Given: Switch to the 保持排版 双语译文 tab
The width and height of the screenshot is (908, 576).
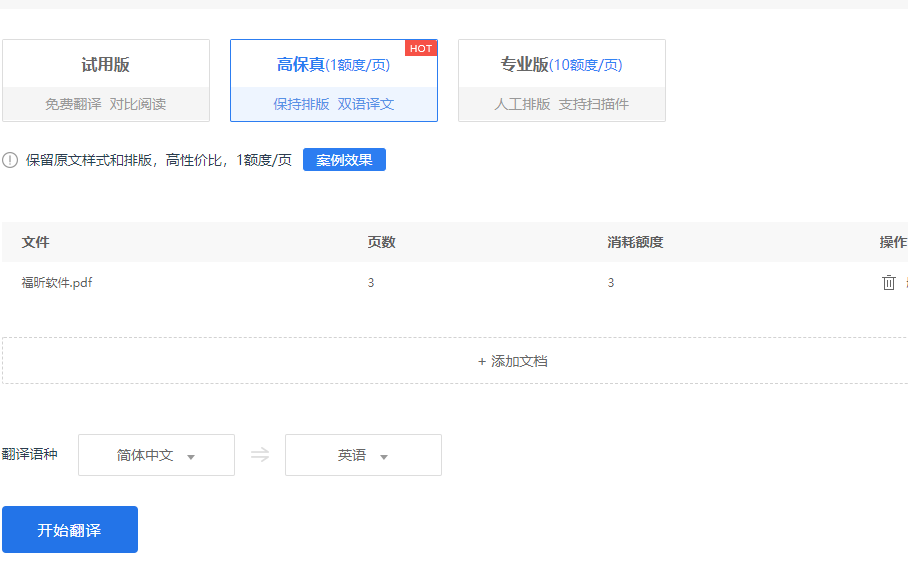Looking at the screenshot, I should pyautogui.click(x=333, y=103).
